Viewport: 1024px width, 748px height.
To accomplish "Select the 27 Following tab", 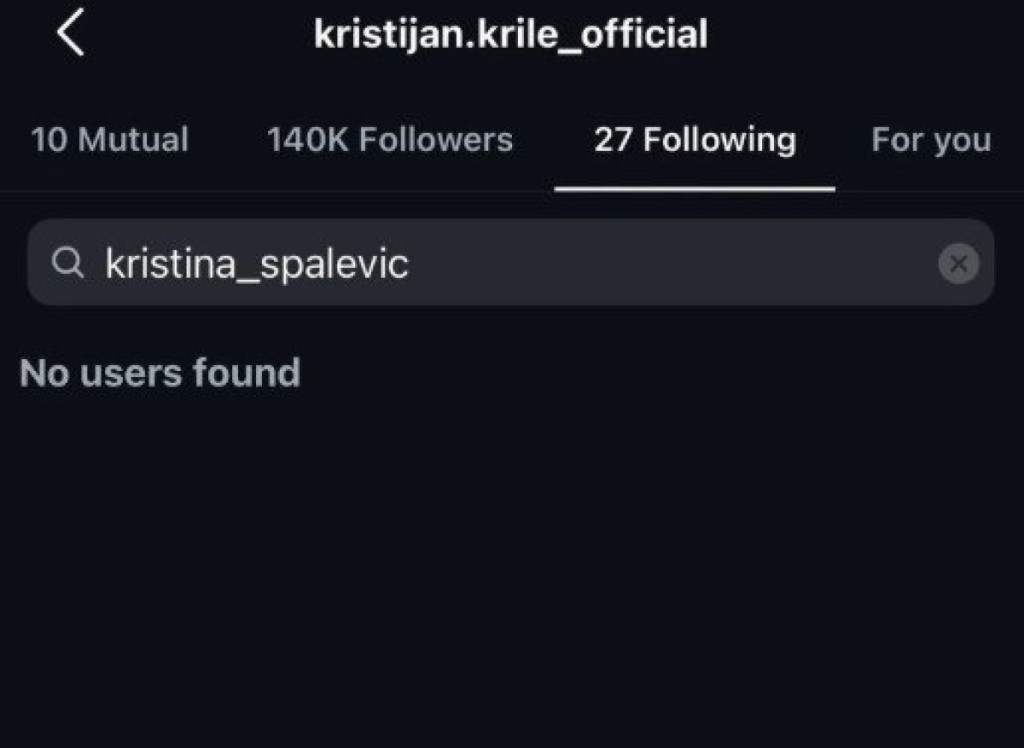I will click(695, 140).
